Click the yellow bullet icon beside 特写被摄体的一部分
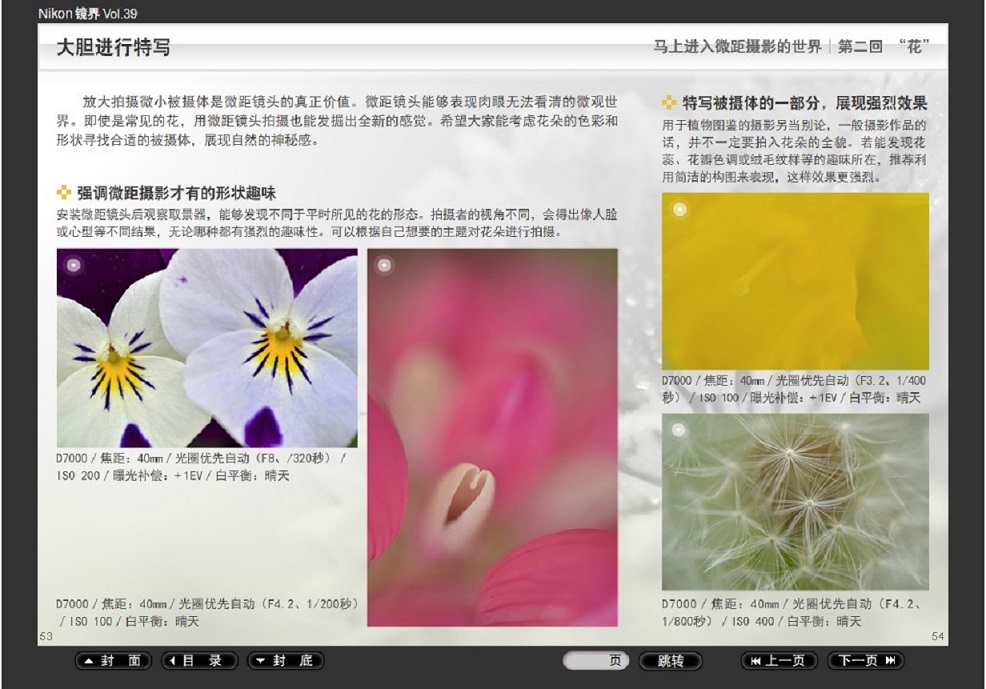Viewport: 986px width, 689px height. click(x=669, y=103)
